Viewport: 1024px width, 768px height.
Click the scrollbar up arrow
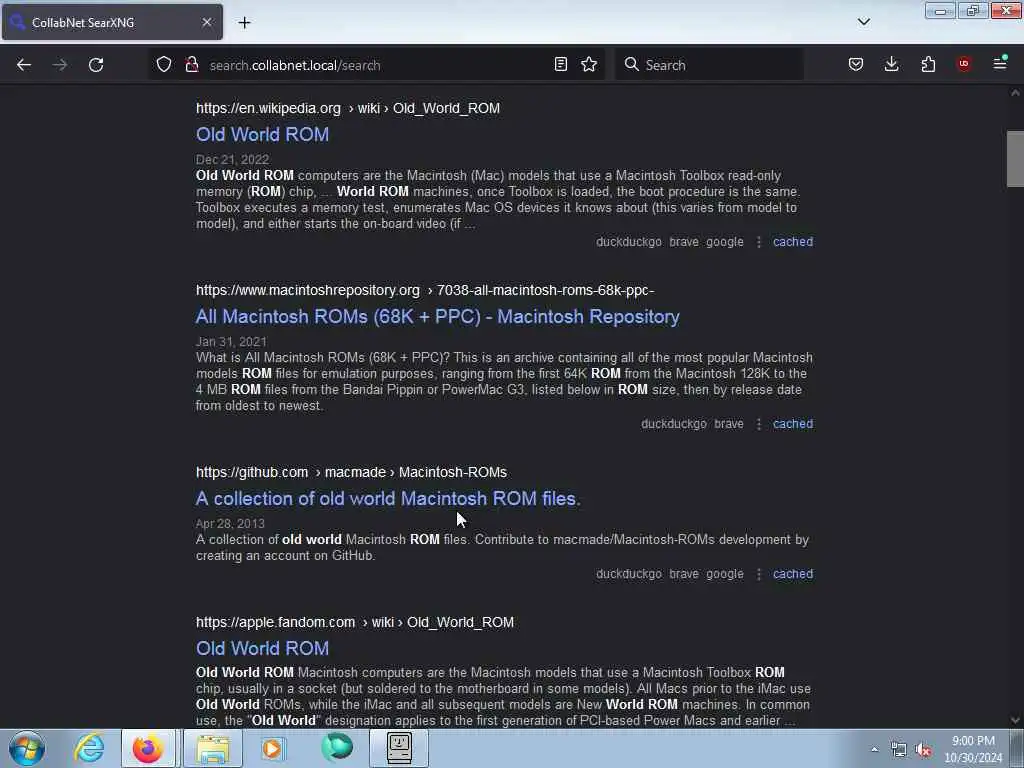pos(1015,93)
